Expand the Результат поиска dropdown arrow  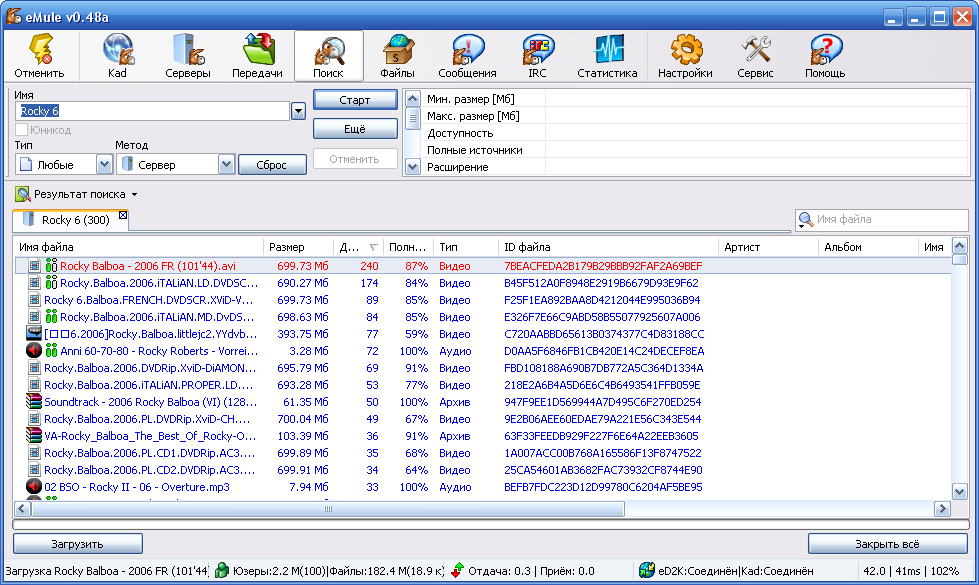pyautogui.click(x=134, y=195)
